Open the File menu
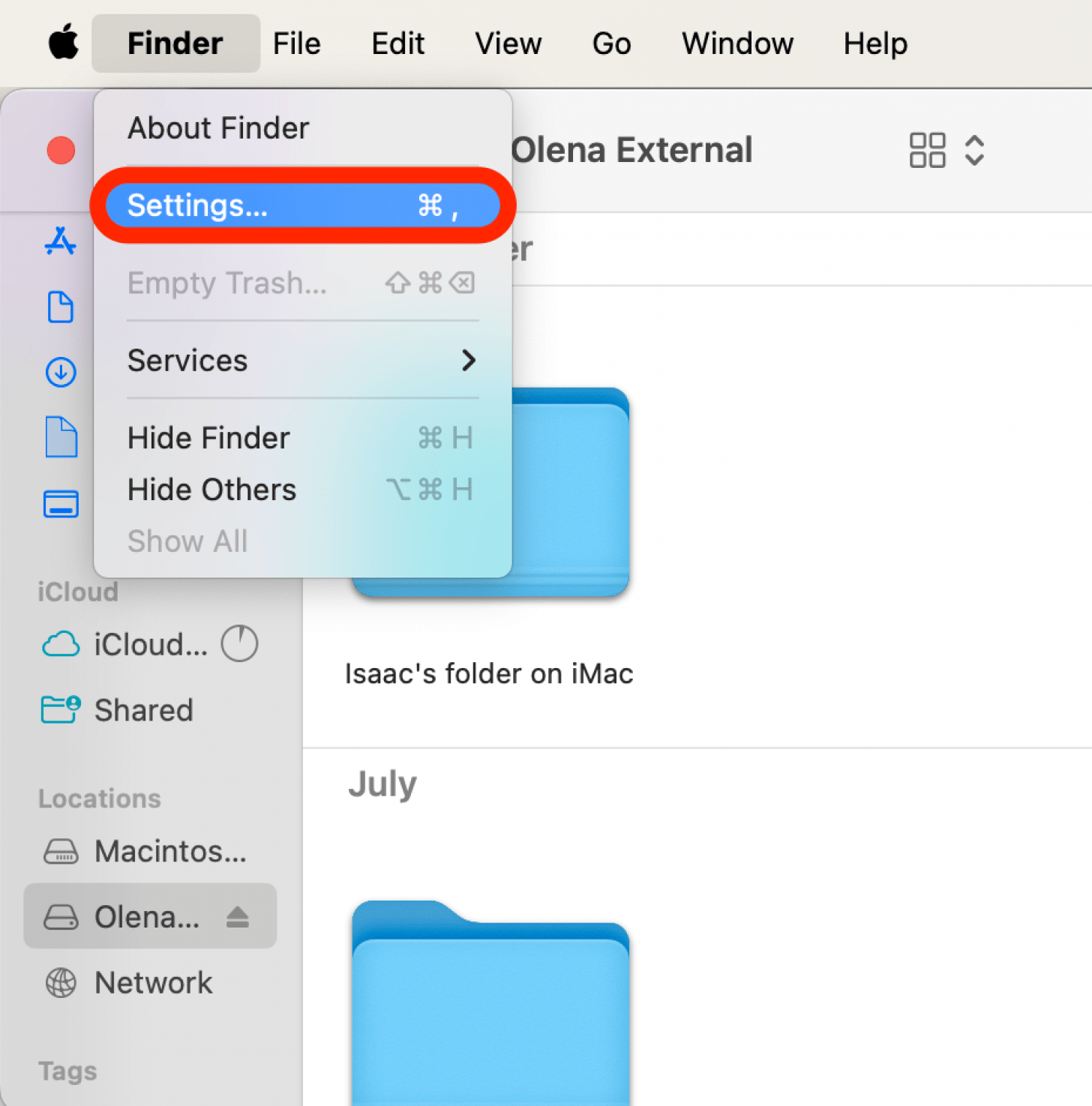Viewport: 1092px width, 1106px height. 296,43
